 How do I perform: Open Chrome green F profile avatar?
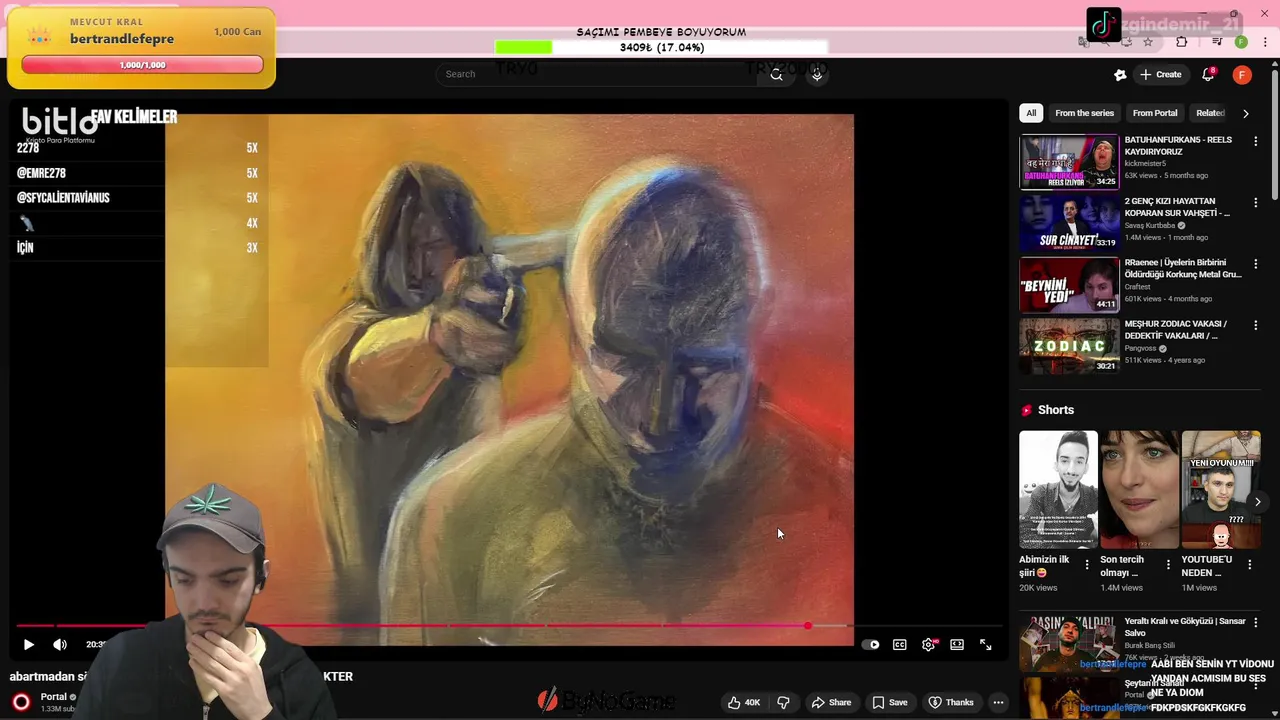click(1241, 42)
